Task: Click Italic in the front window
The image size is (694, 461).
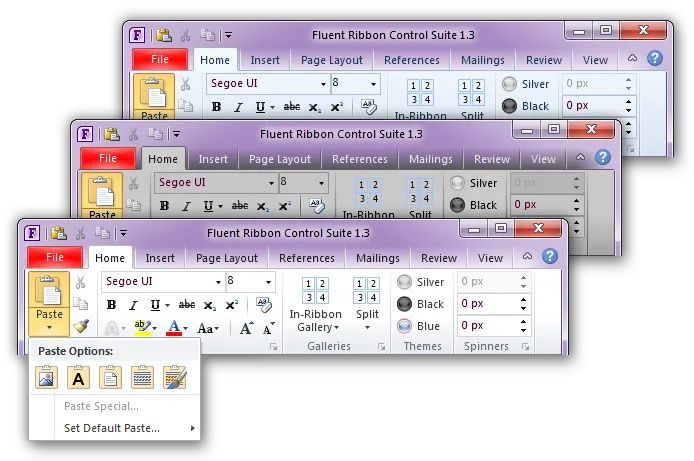Action: [x=133, y=305]
